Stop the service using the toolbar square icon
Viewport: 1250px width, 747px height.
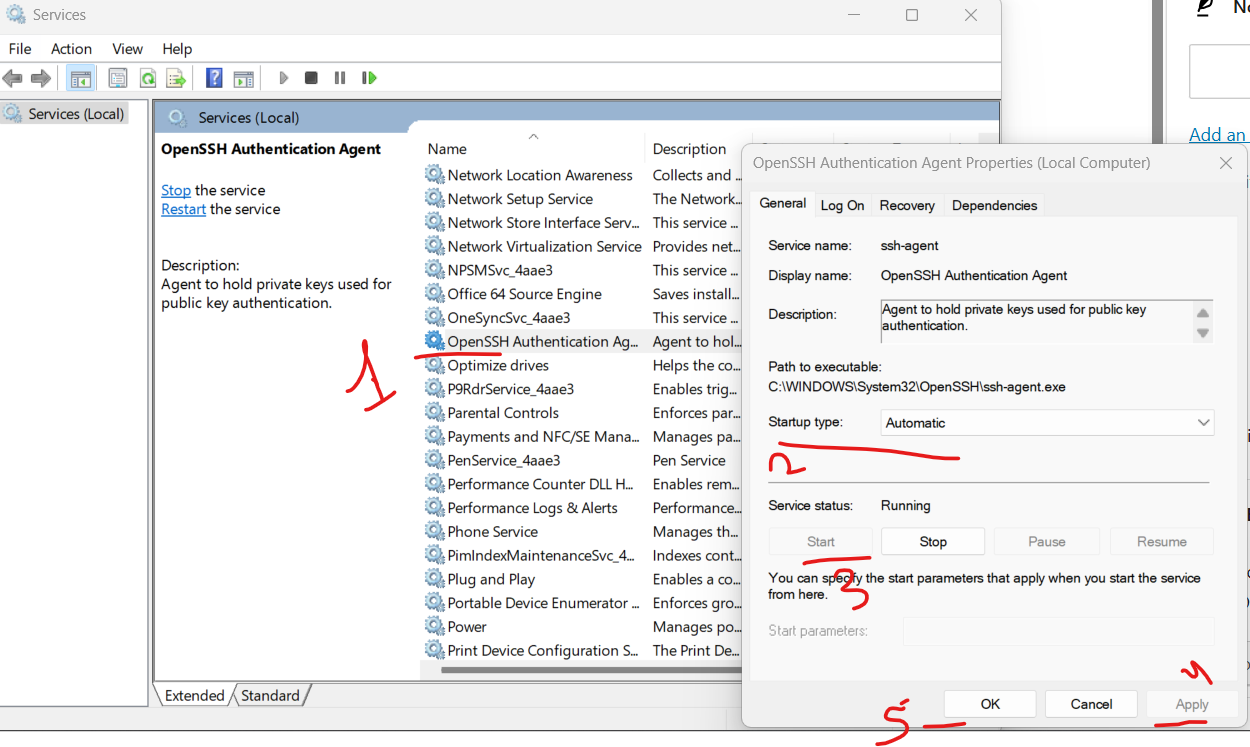tap(310, 77)
